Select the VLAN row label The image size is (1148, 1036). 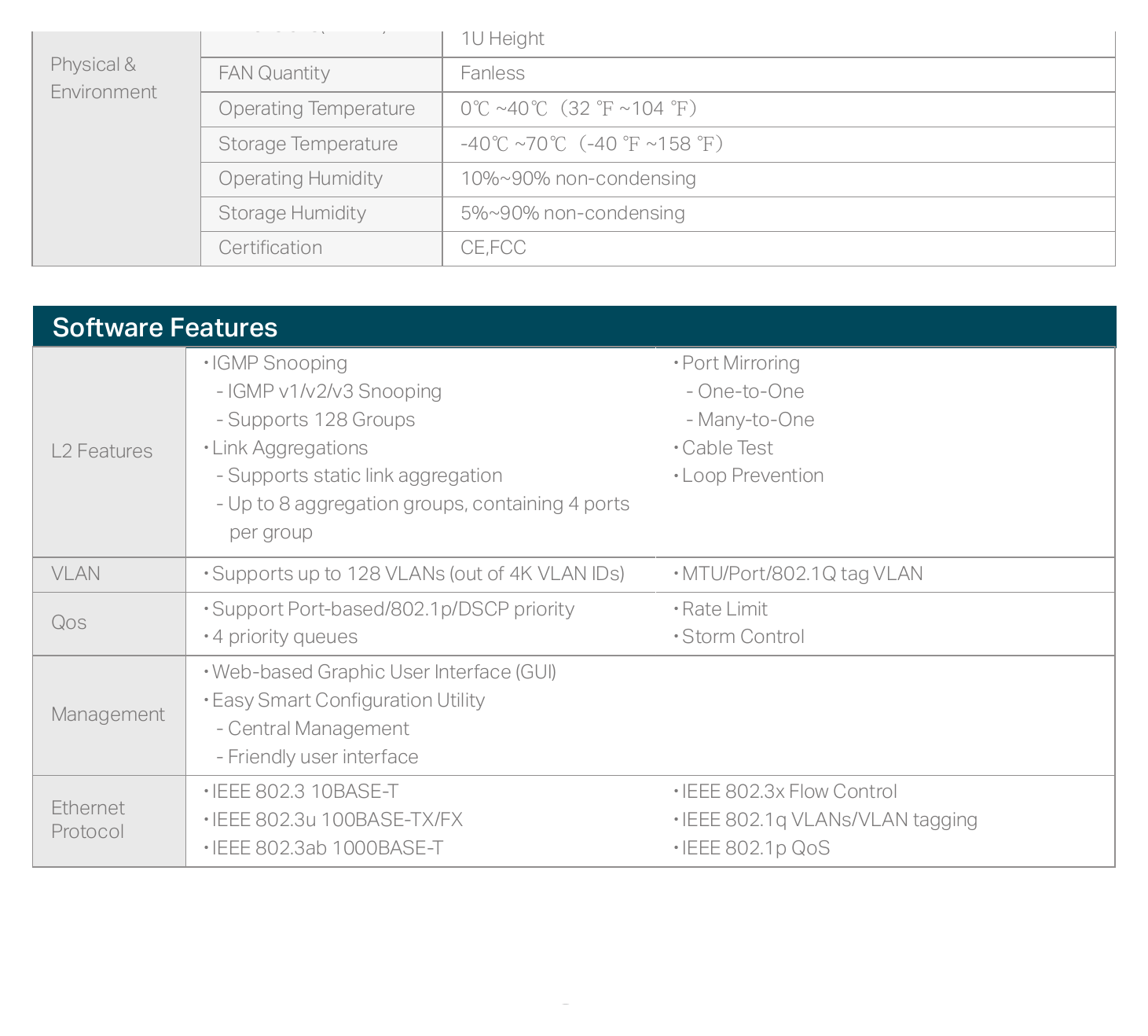point(75,574)
